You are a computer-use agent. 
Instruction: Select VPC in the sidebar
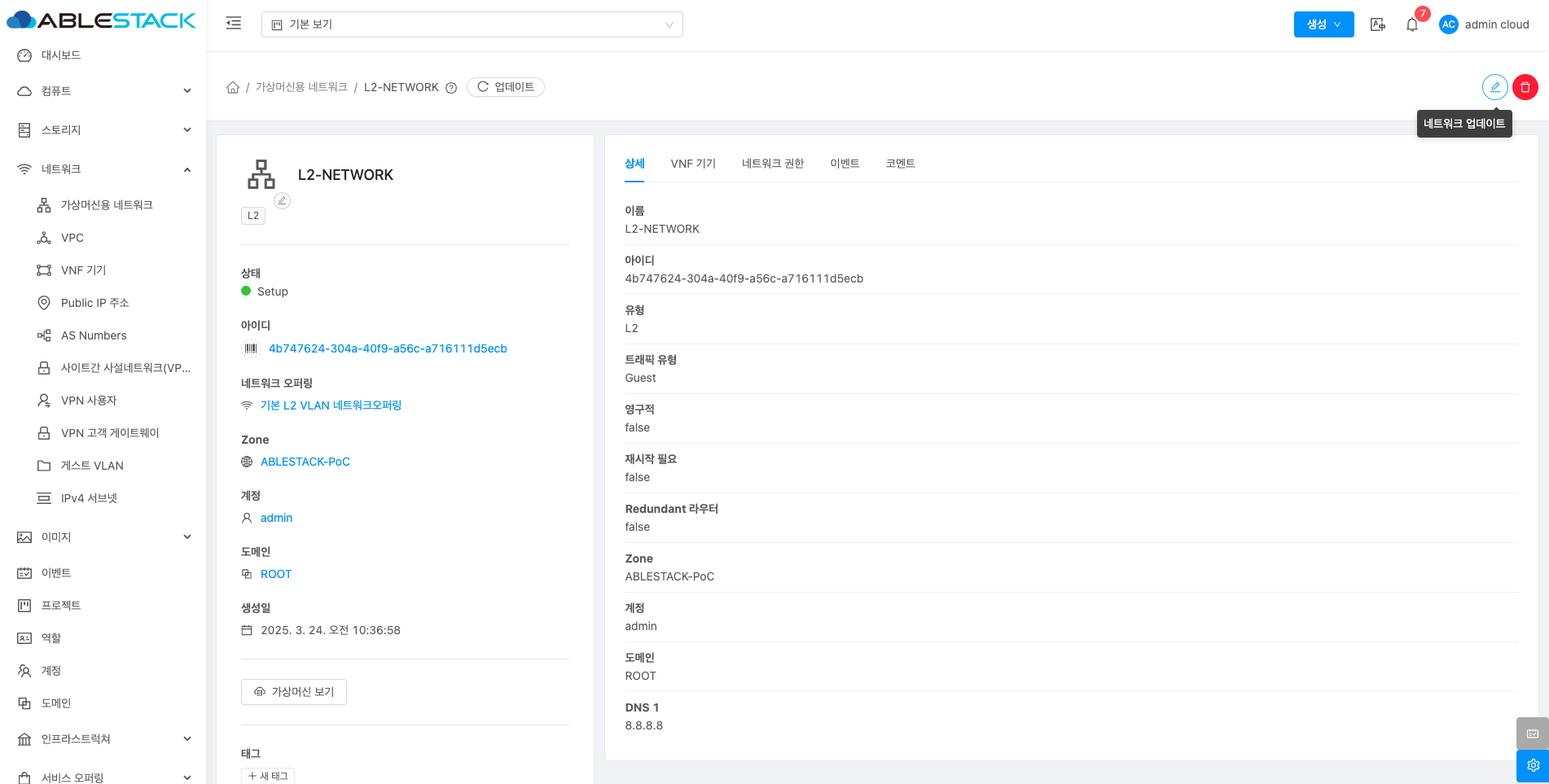pyautogui.click(x=72, y=238)
